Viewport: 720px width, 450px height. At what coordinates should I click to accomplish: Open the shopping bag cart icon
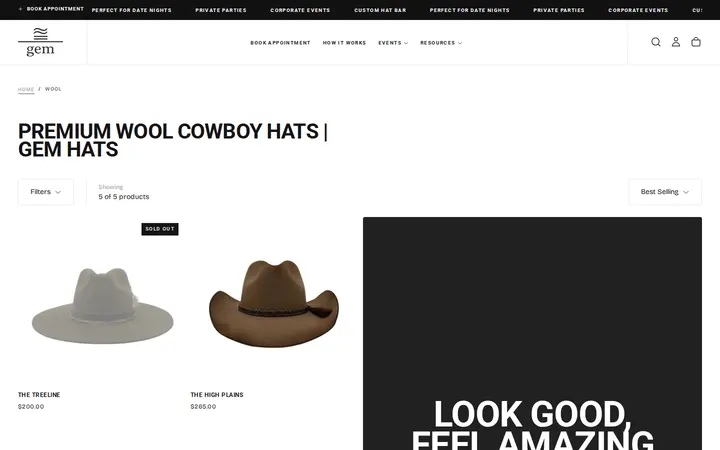tap(696, 42)
